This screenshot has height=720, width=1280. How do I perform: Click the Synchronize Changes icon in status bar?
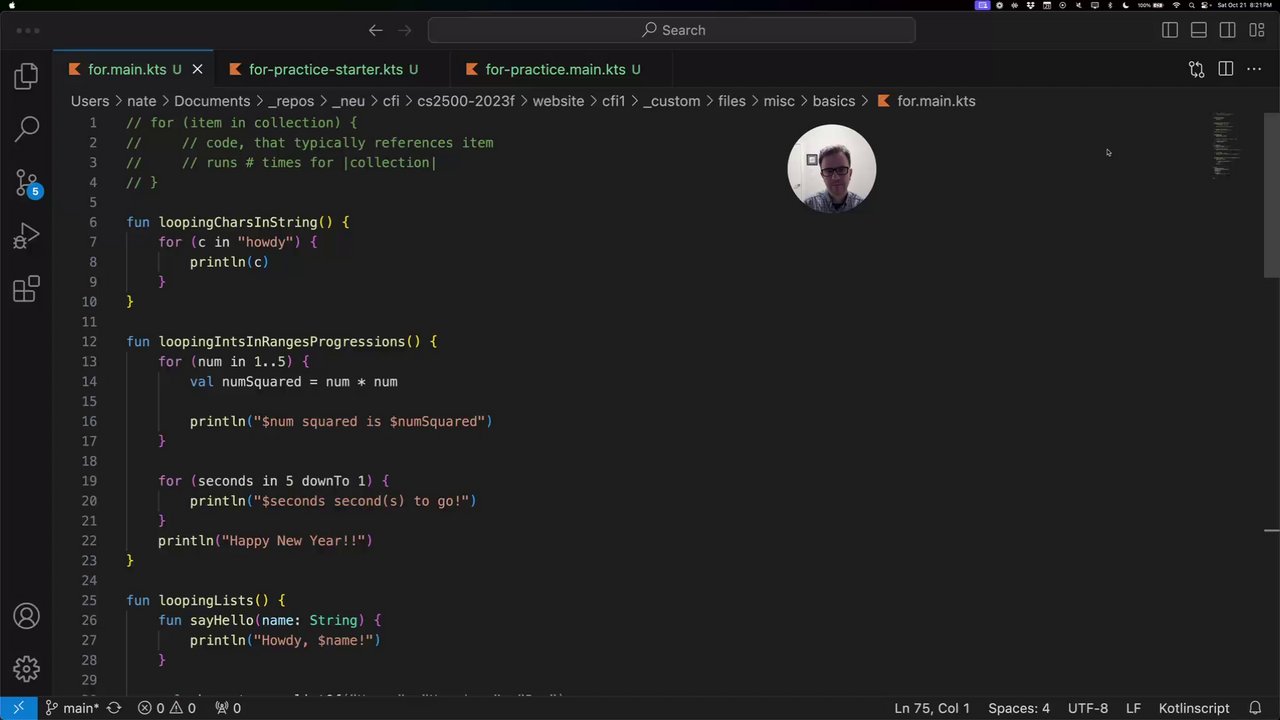(x=114, y=708)
